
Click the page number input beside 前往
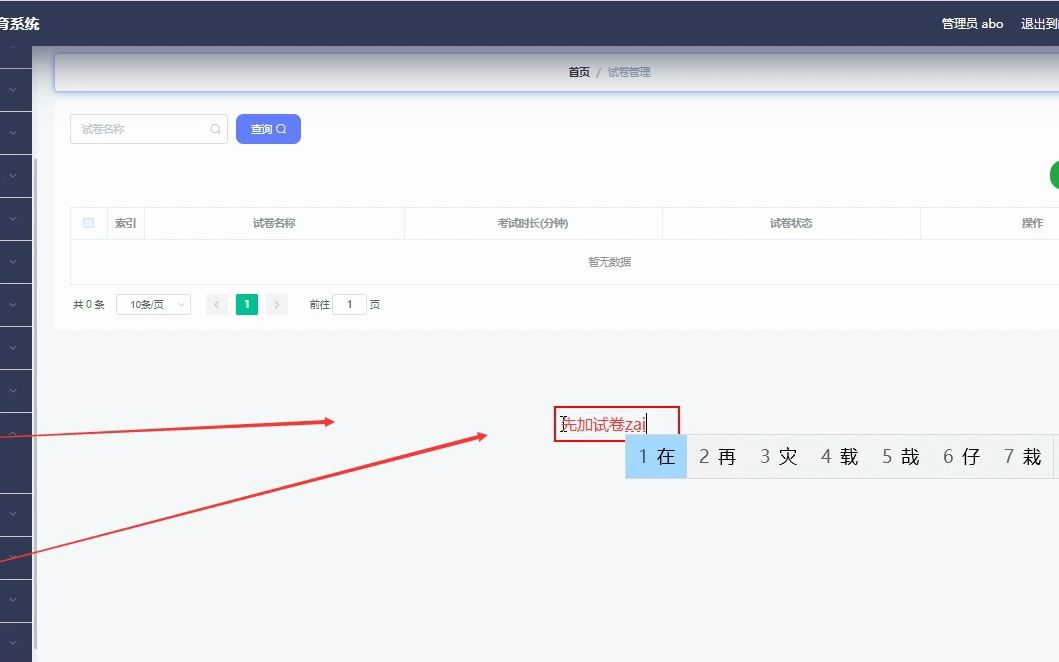349,304
